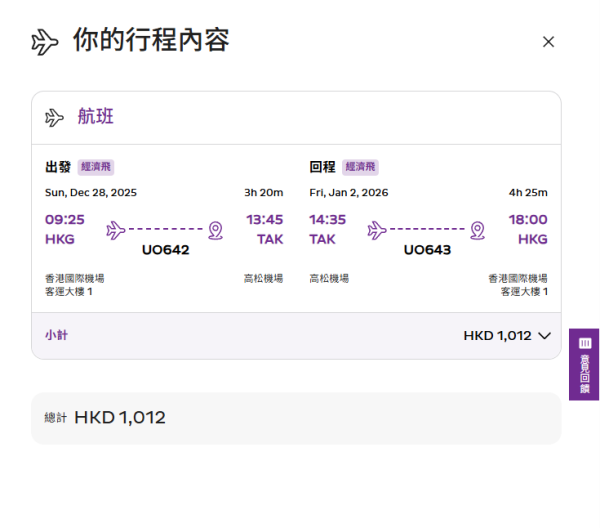Click the destination pin icon for UO642
This screenshot has width=600, height=528.
(x=215, y=230)
